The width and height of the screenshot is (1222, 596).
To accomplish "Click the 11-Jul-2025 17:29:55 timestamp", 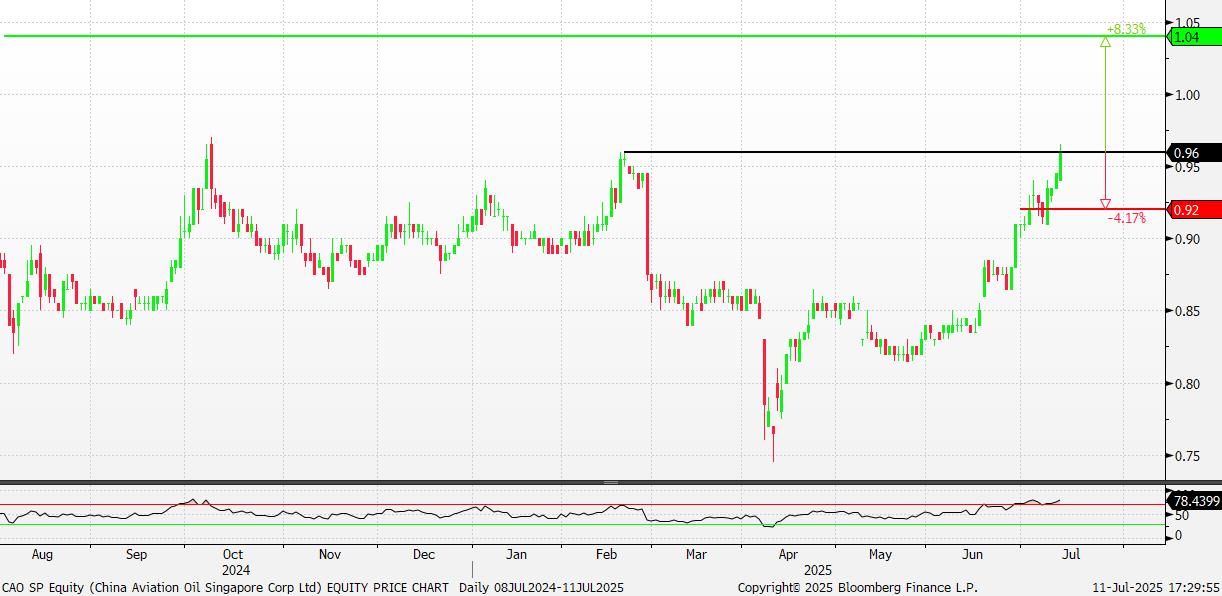I will [x=1154, y=588].
